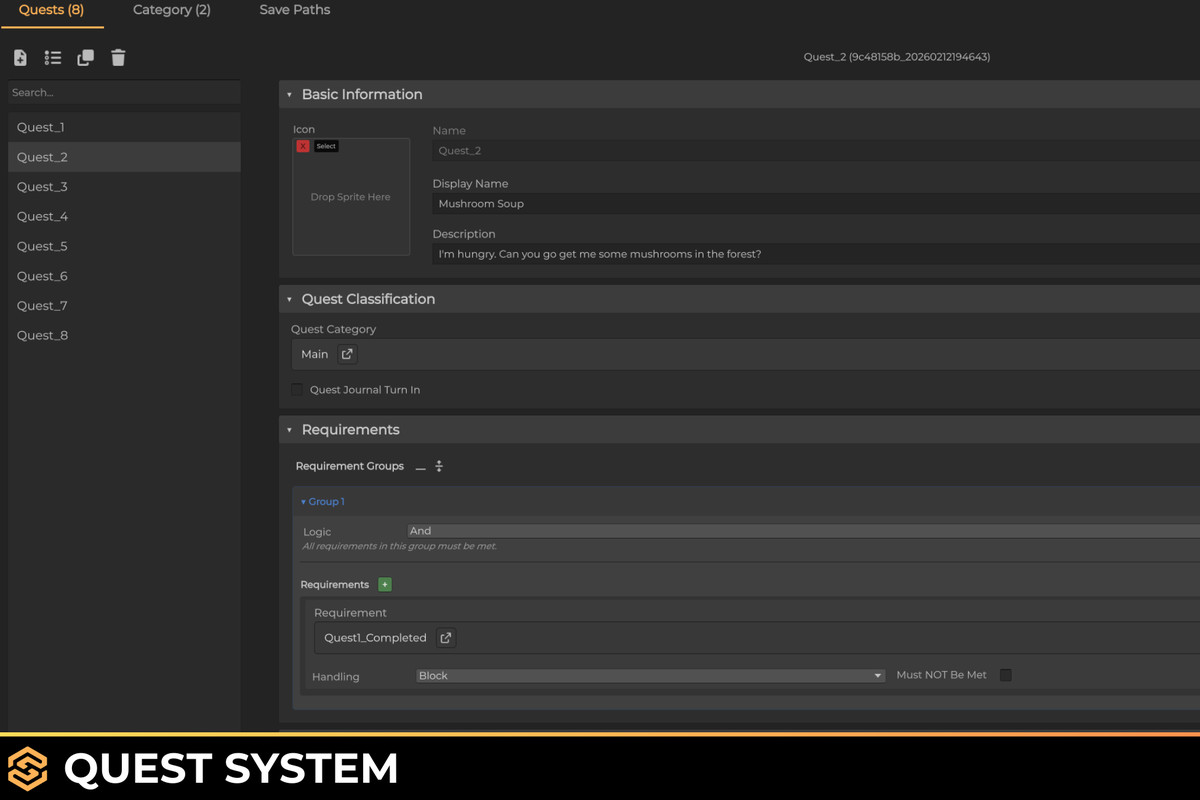The height and width of the screenshot is (800, 1200).
Task: Clear the quest icon with the red X
Action: (x=303, y=145)
